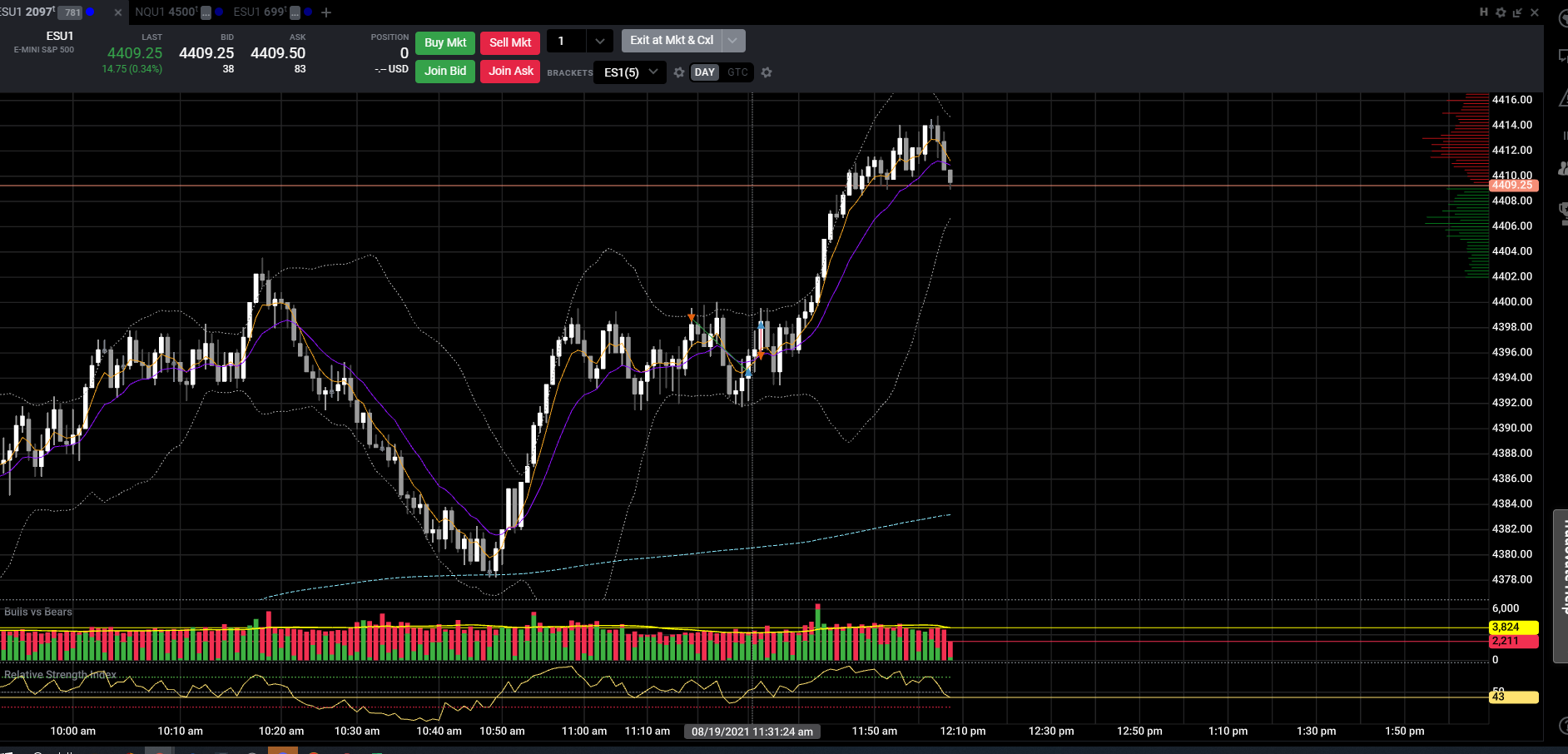The width and height of the screenshot is (1568, 754).
Task: Click the ask size 83
Action: click(300, 69)
